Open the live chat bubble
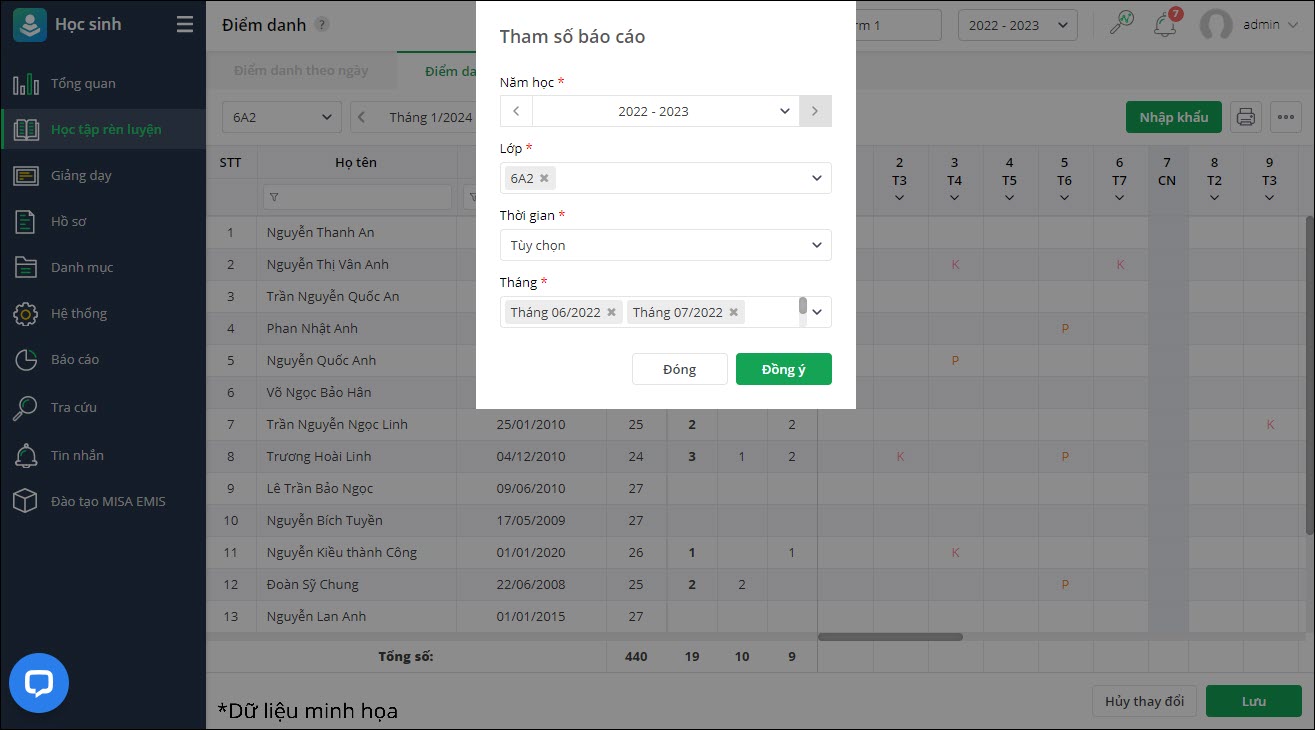Screen dimensions: 1315x730 point(39,684)
